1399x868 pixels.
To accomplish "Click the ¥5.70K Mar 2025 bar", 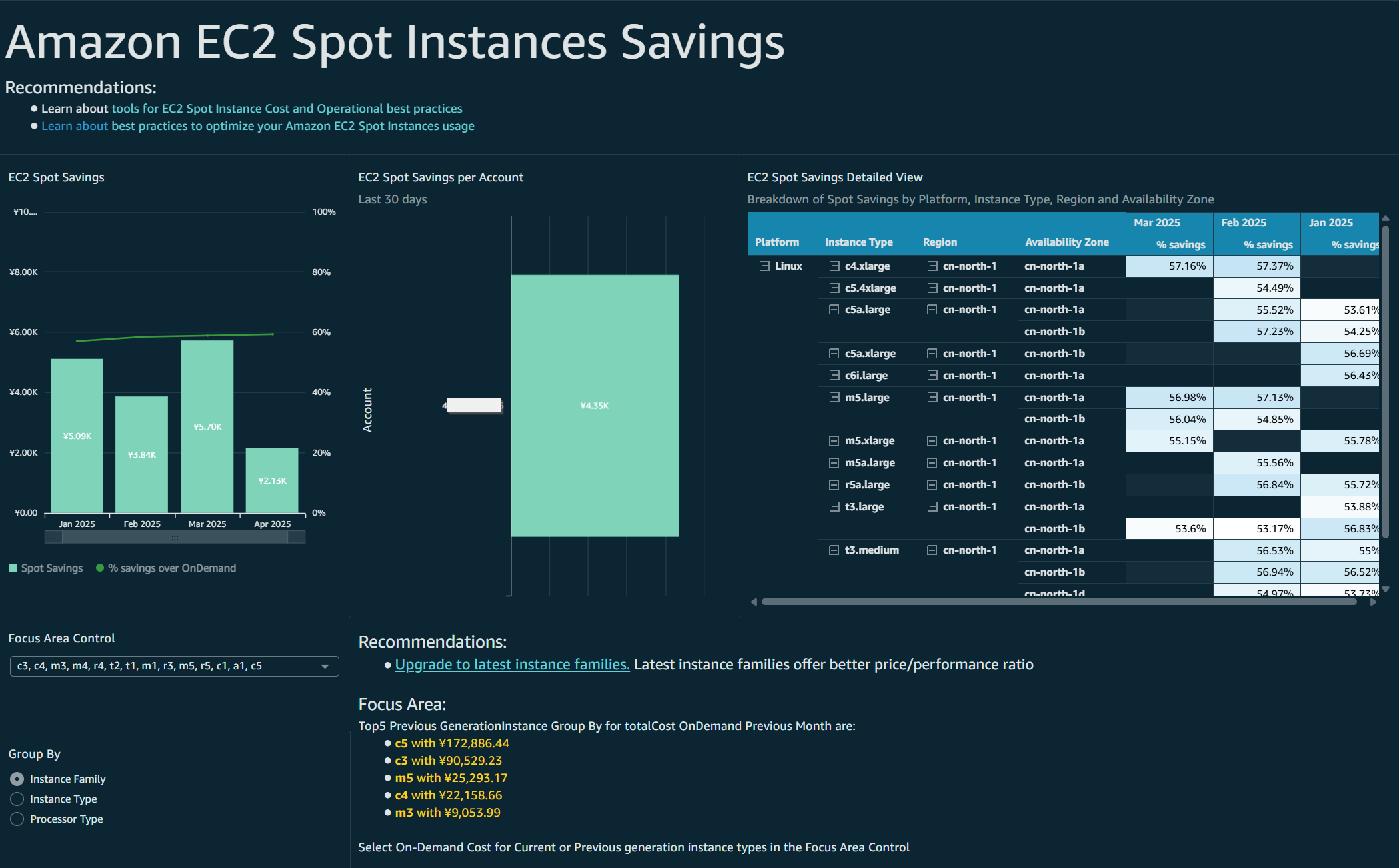I will point(207,426).
